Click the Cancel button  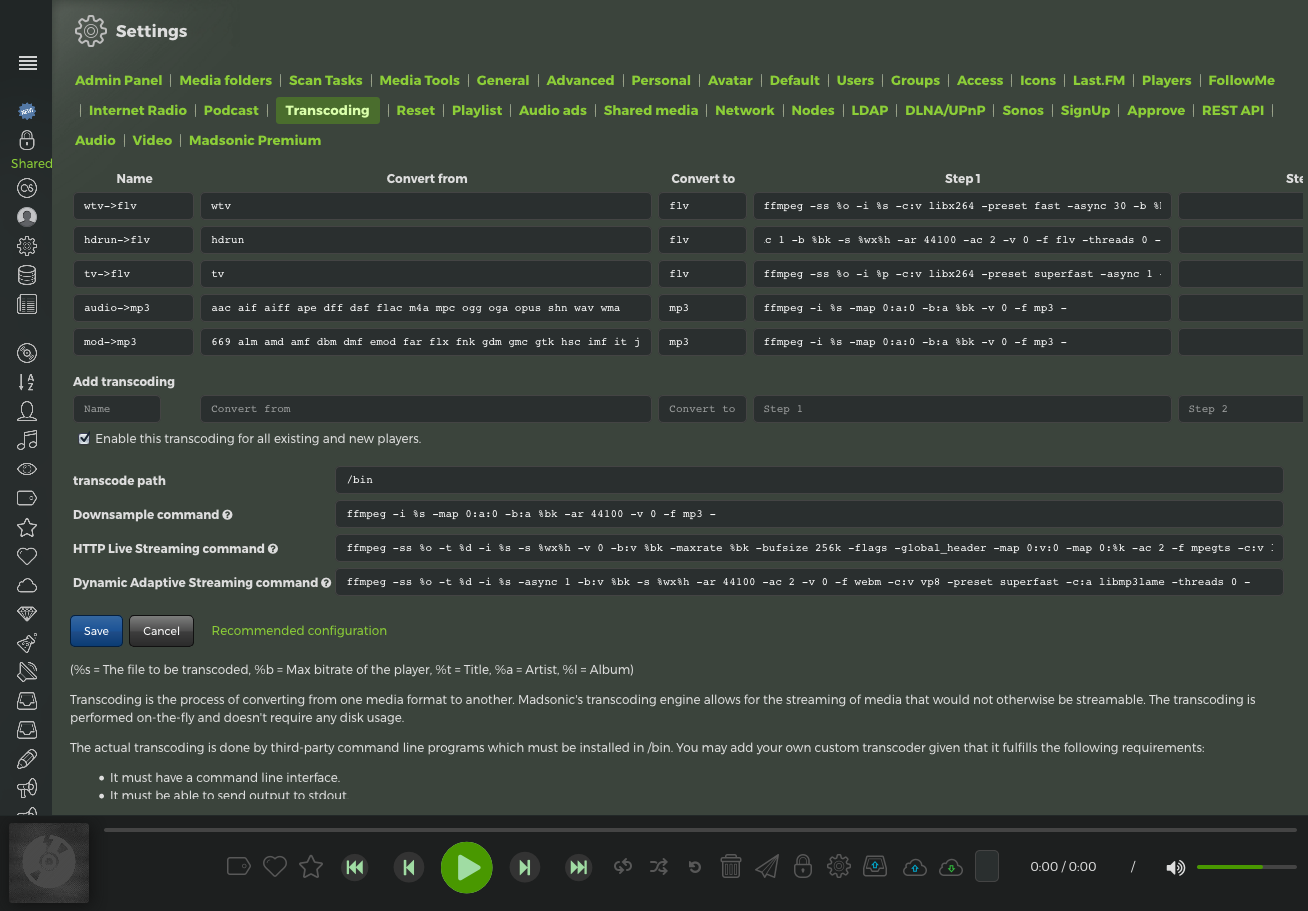[161, 631]
